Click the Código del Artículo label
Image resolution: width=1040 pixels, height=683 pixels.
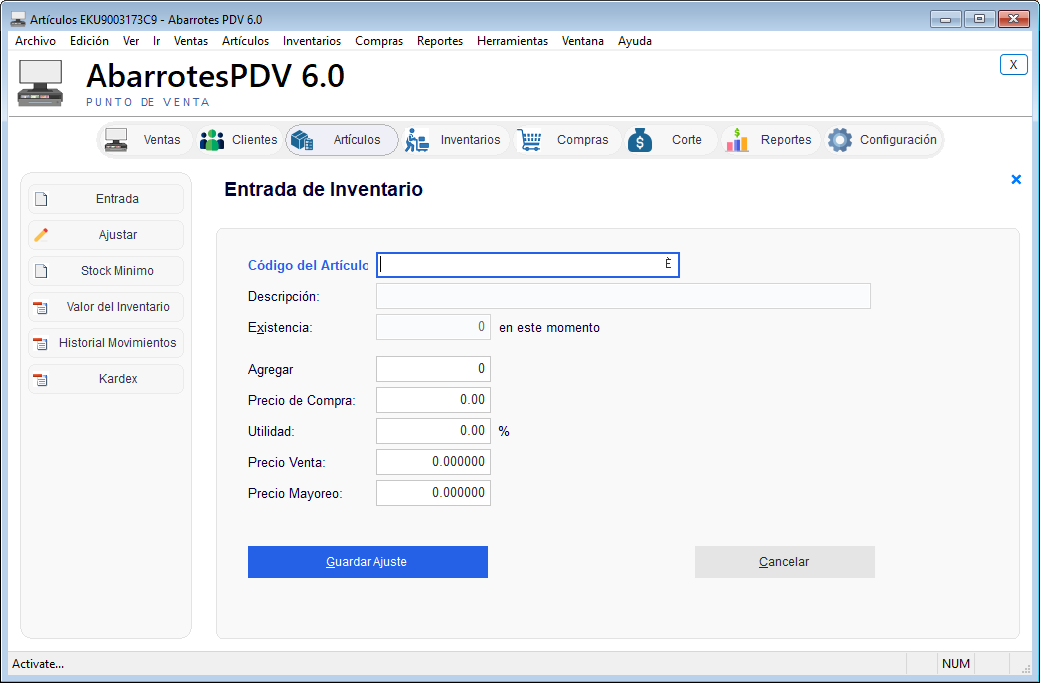coord(308,265)
